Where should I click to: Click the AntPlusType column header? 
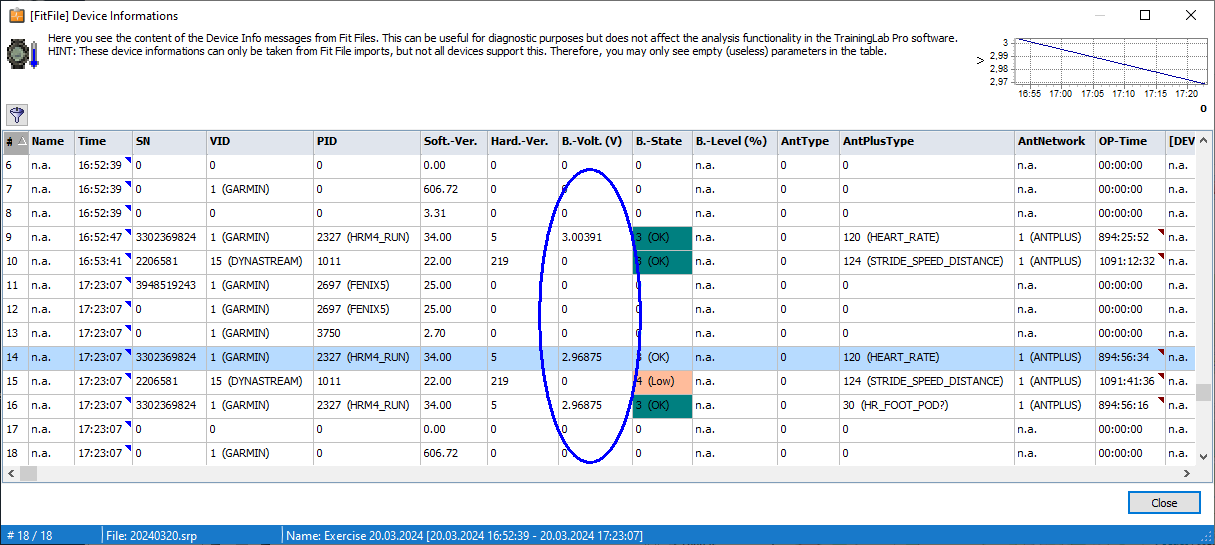tap(926, 142)
